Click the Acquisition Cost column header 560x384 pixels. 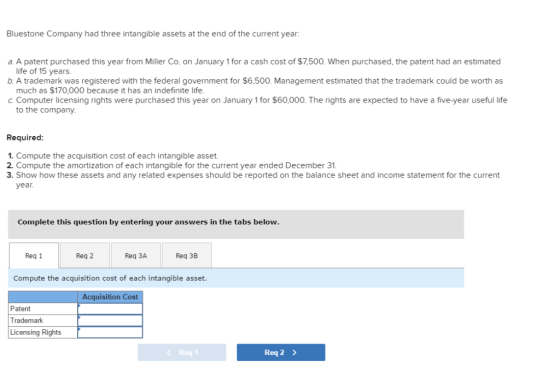point(110,297)
